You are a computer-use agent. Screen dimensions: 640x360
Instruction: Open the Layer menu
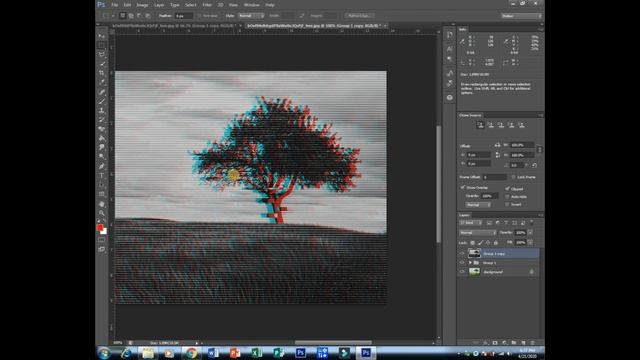coord(159,5)
